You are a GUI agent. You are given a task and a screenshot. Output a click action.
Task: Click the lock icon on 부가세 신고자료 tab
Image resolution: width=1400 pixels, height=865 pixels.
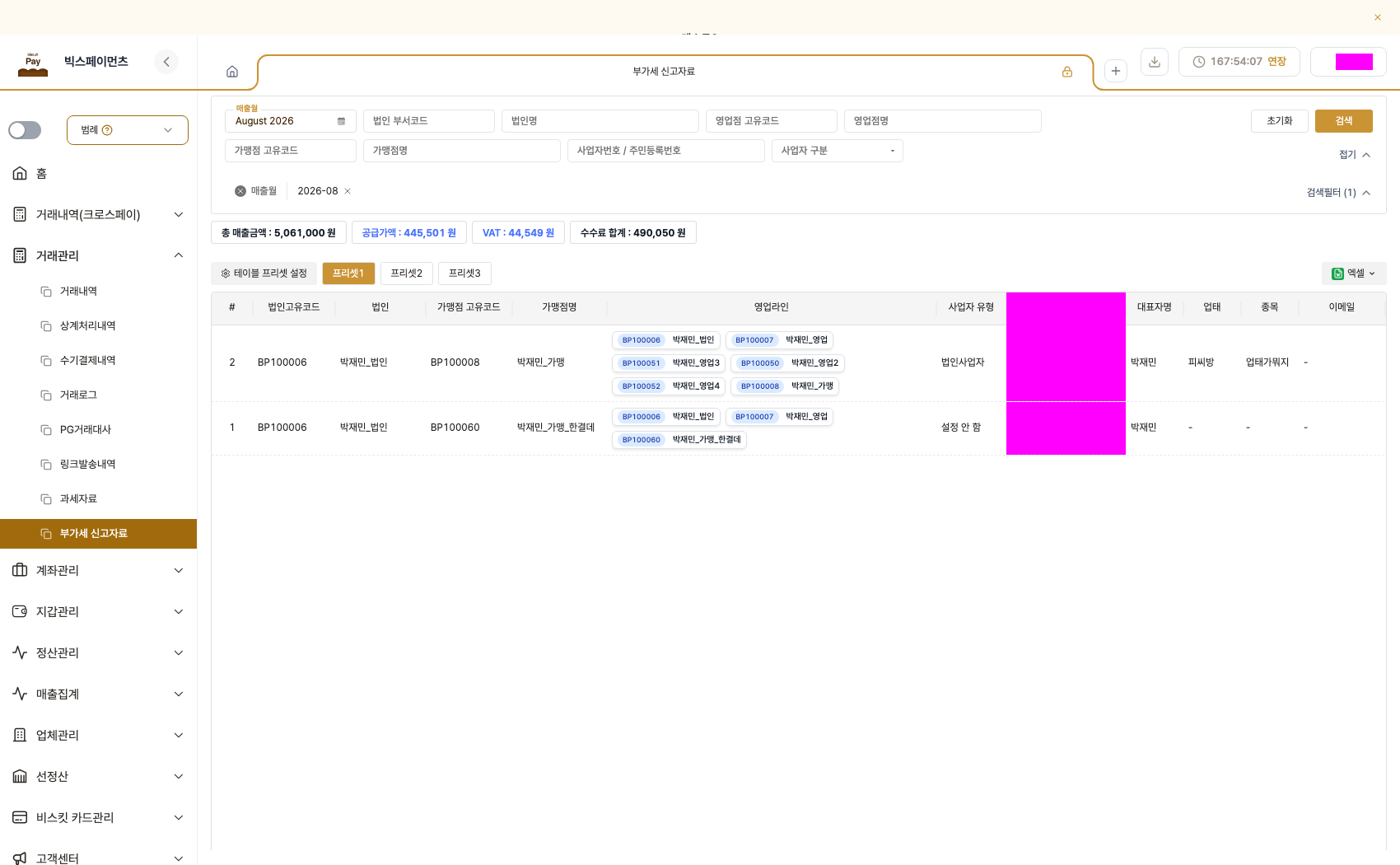(1067, 72)
